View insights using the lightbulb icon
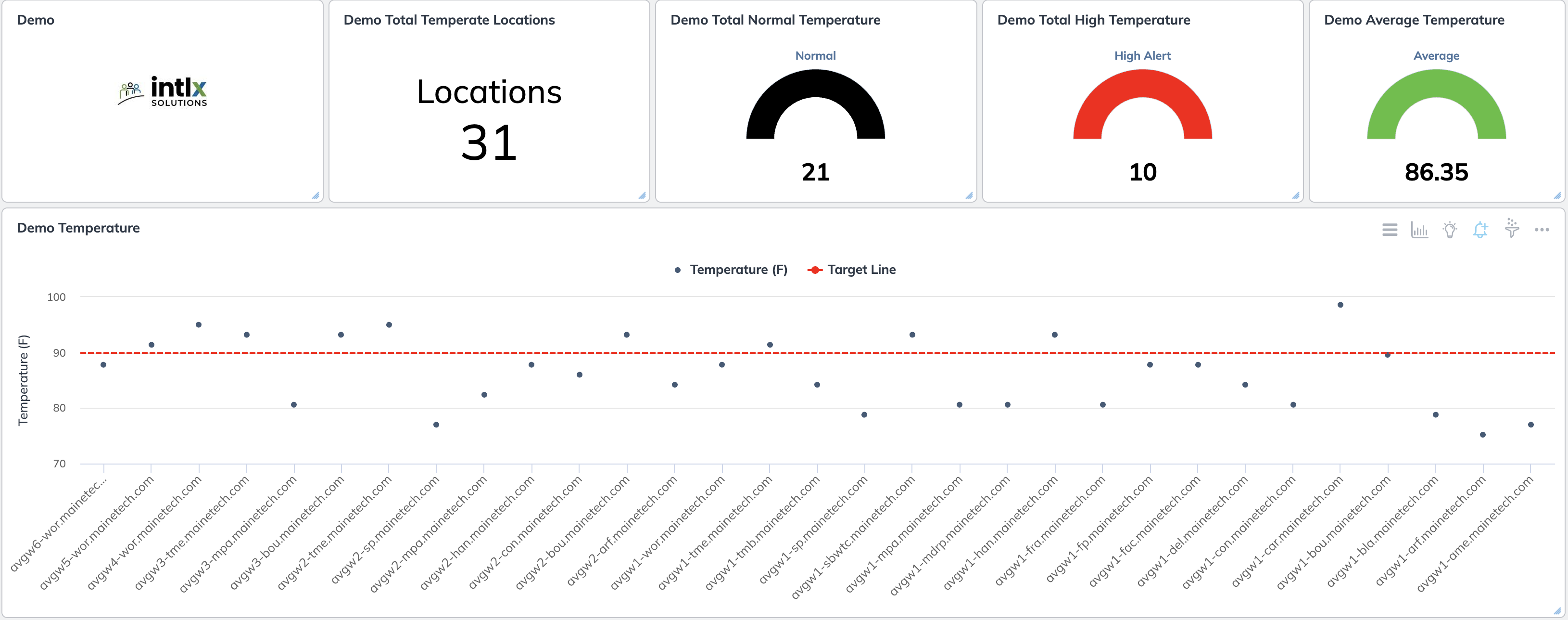 1449,230
